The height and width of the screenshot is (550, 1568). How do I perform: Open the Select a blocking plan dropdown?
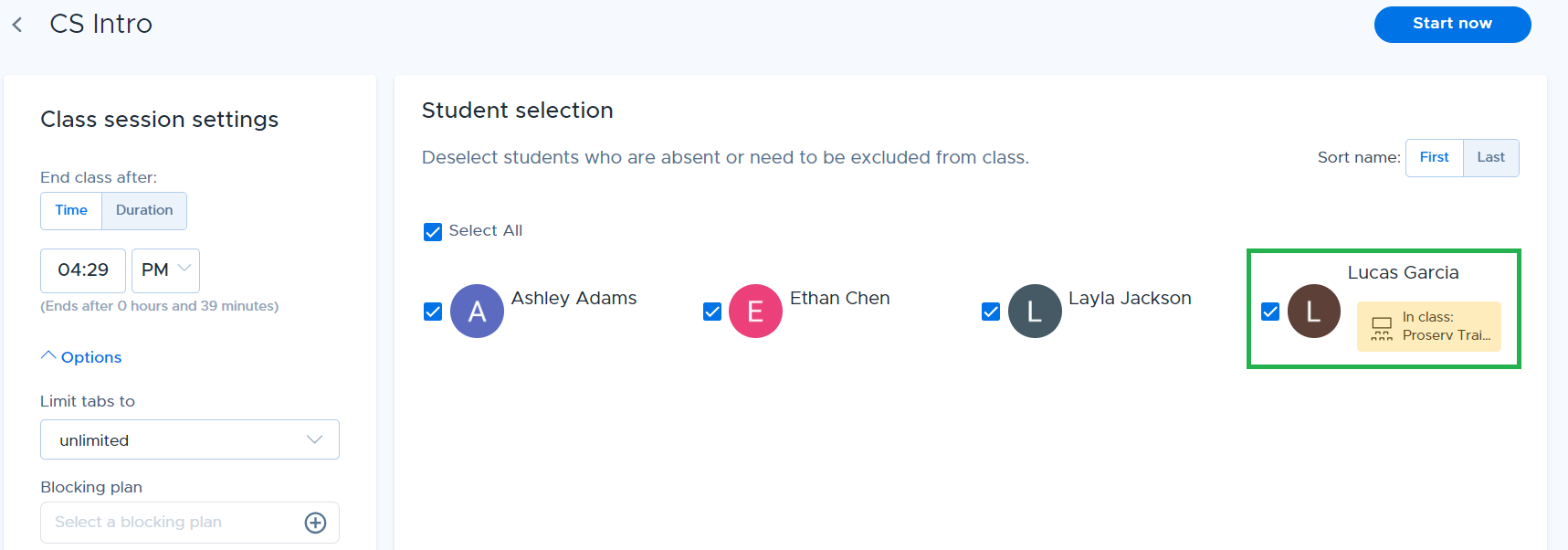pos(190,523)
